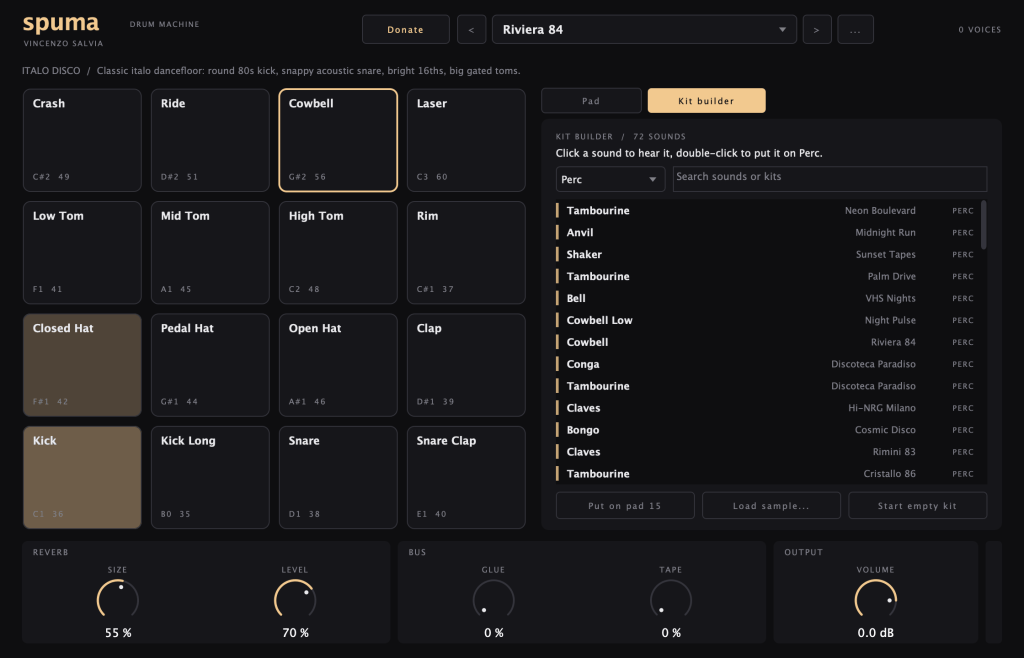1024x658 pixels.
Task: Click Start empty kit button
Action: [x=918, y=505]
